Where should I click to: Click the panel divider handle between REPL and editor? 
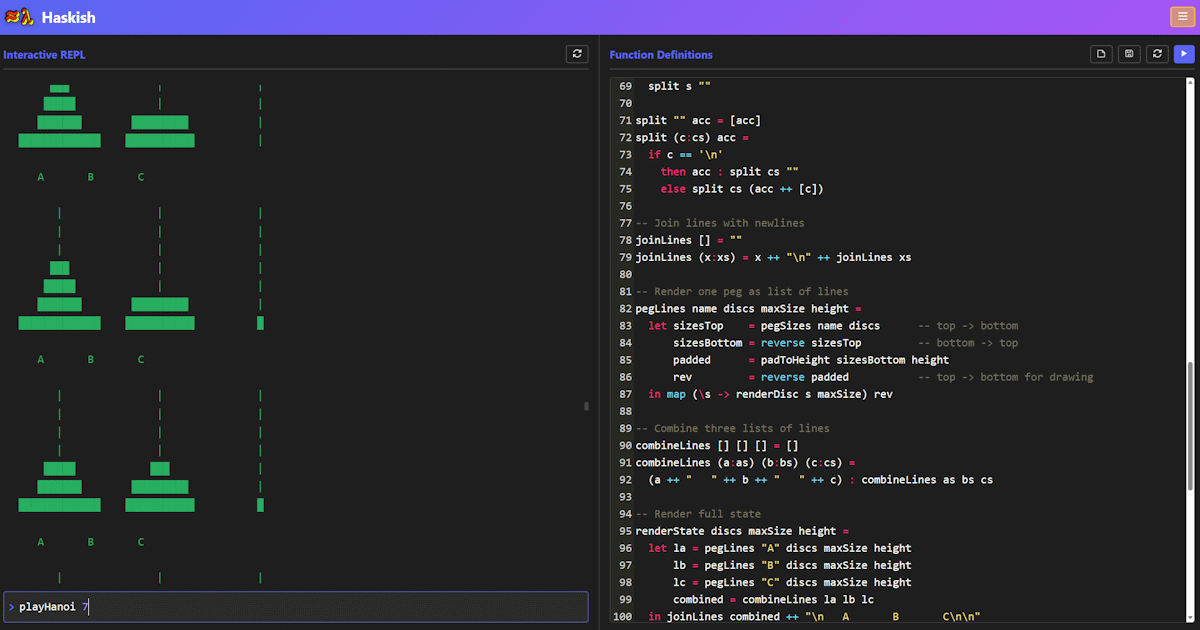(586, 406)
